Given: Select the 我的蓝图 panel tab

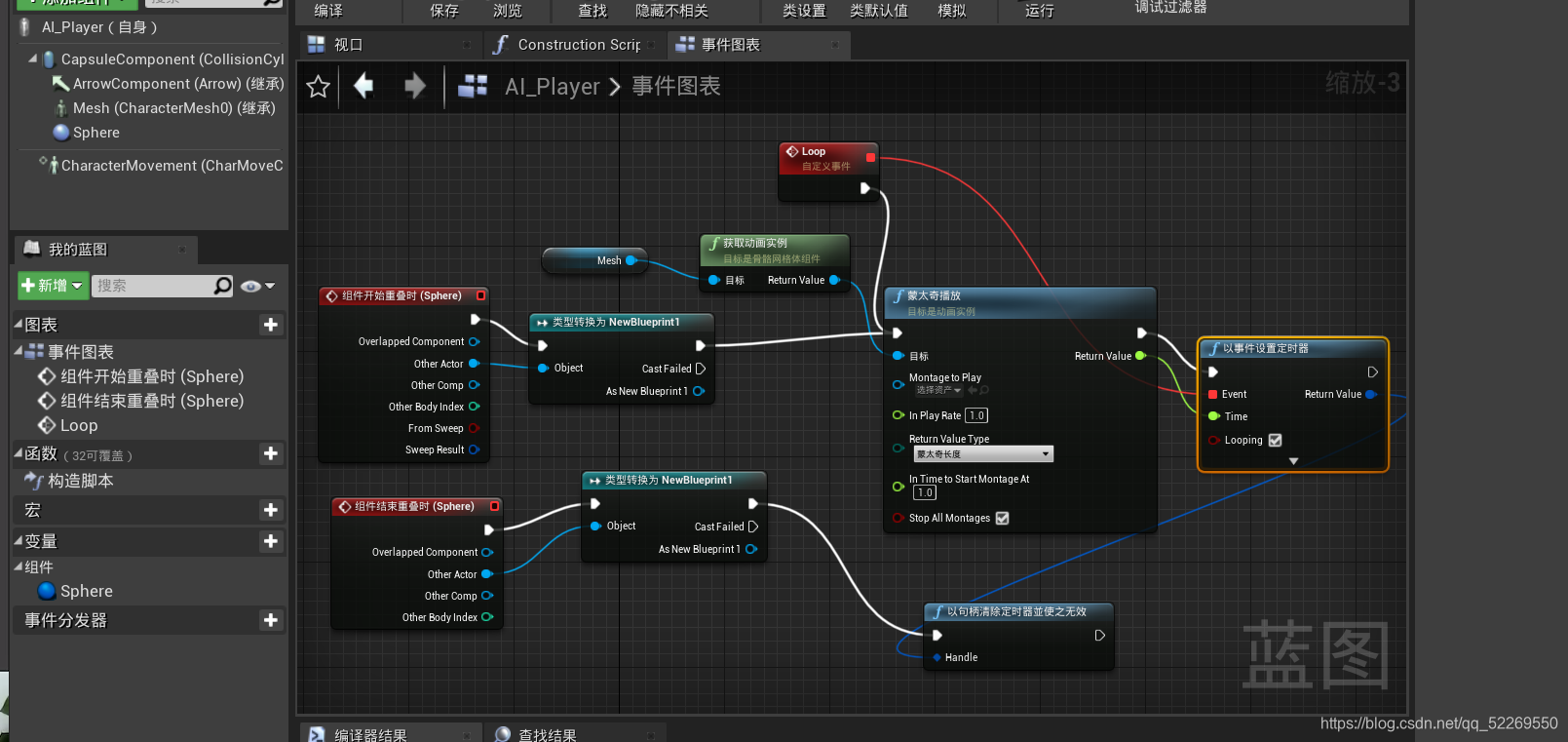Looking at the screenshot, I should [107, 250].
